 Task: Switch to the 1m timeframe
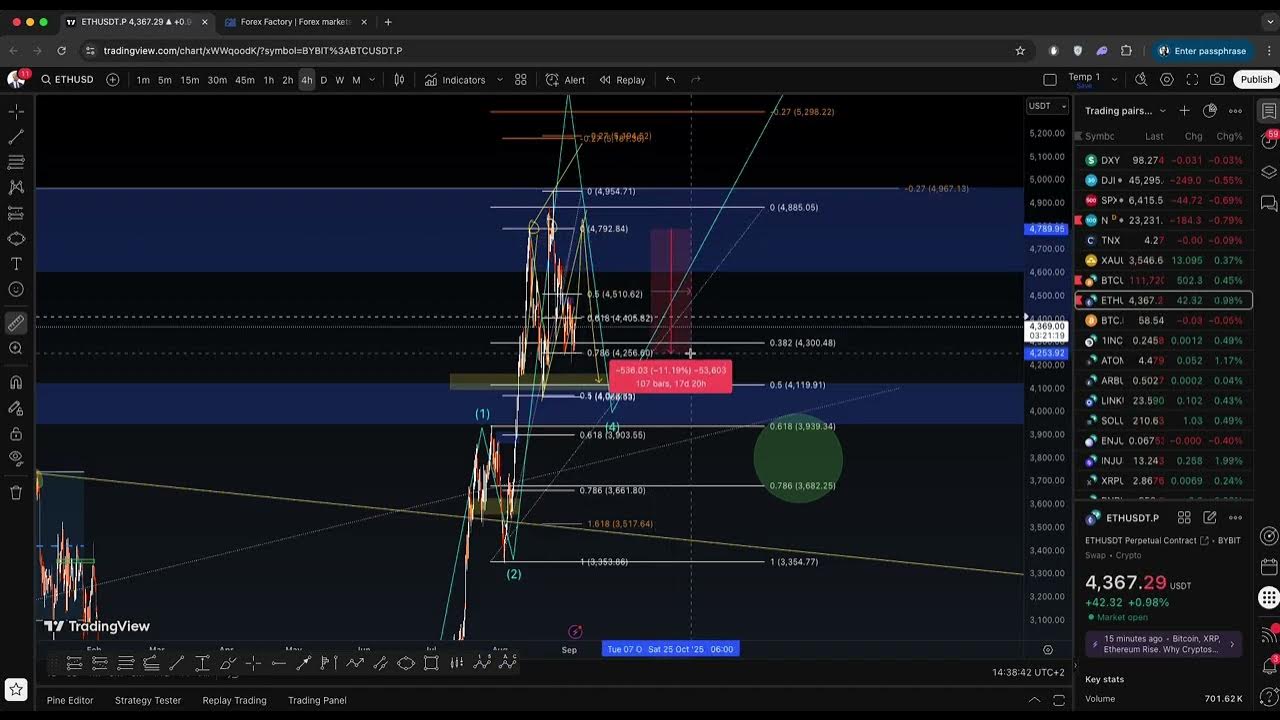pyautogui.click(x=143, y=80)
